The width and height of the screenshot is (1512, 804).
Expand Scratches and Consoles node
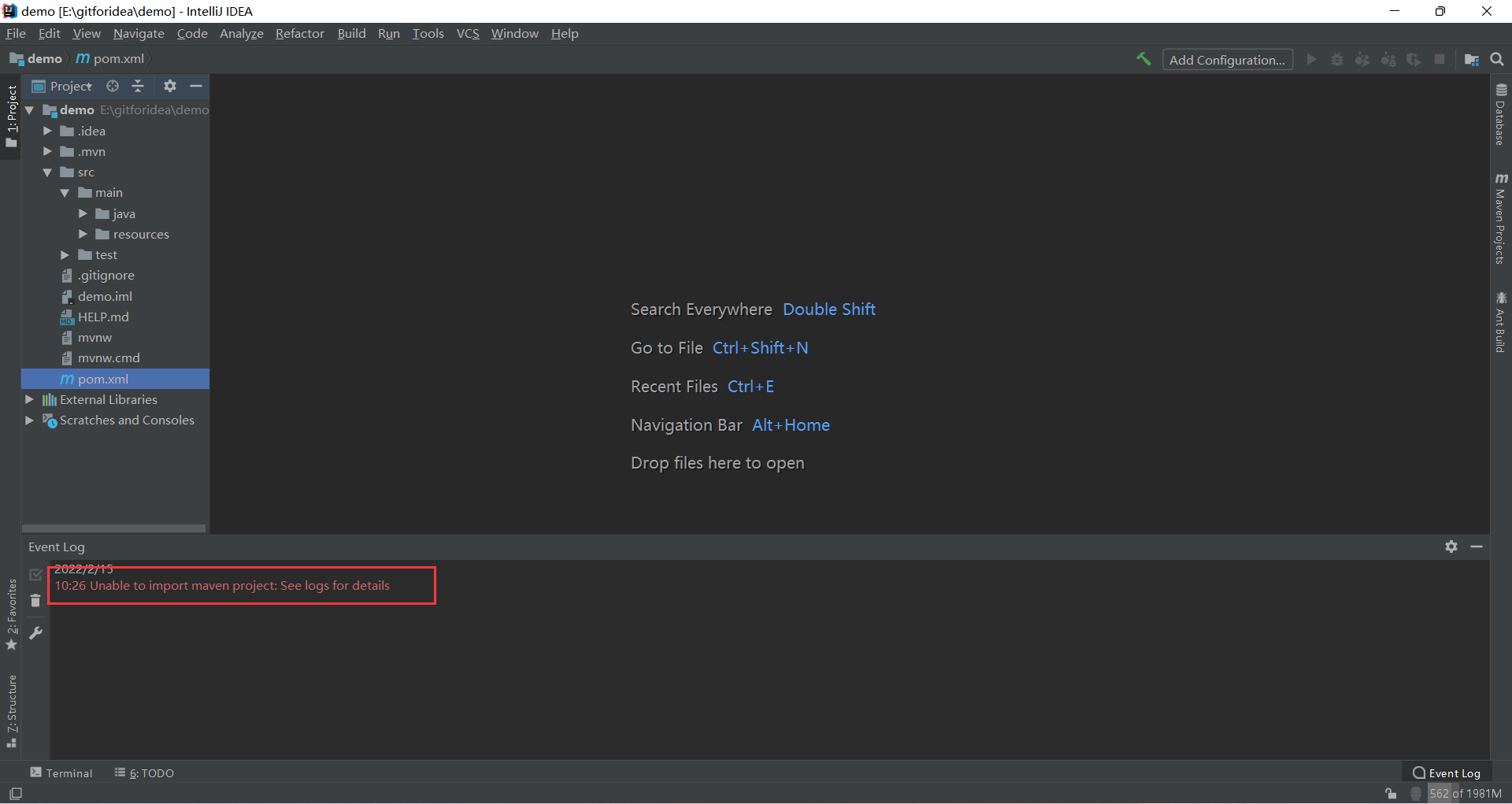[30, 421]
